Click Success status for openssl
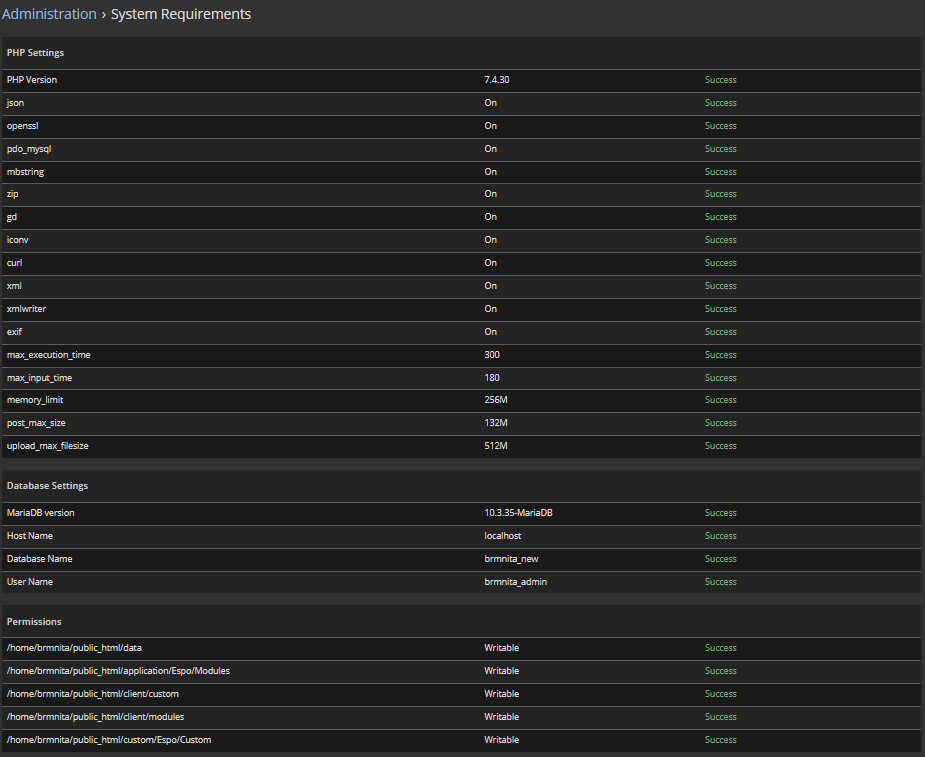925x757 pixels. pyautogui.click(x=720, y=126)
